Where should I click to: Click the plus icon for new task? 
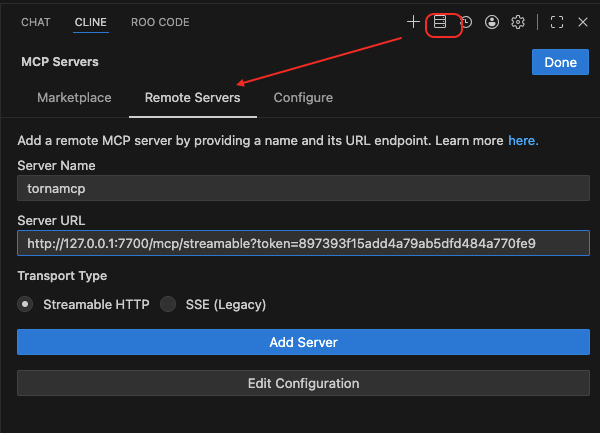[x=413, y=22]
